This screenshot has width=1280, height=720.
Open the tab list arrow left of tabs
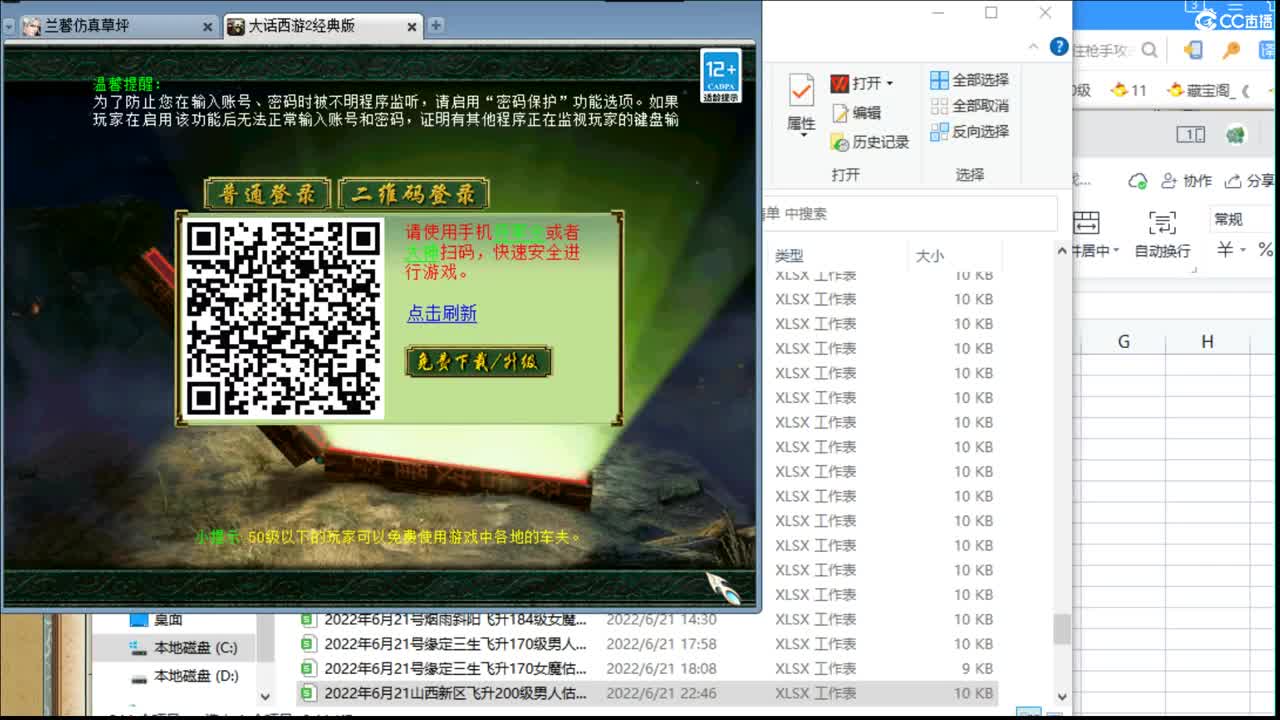click(x=10, y=27)
